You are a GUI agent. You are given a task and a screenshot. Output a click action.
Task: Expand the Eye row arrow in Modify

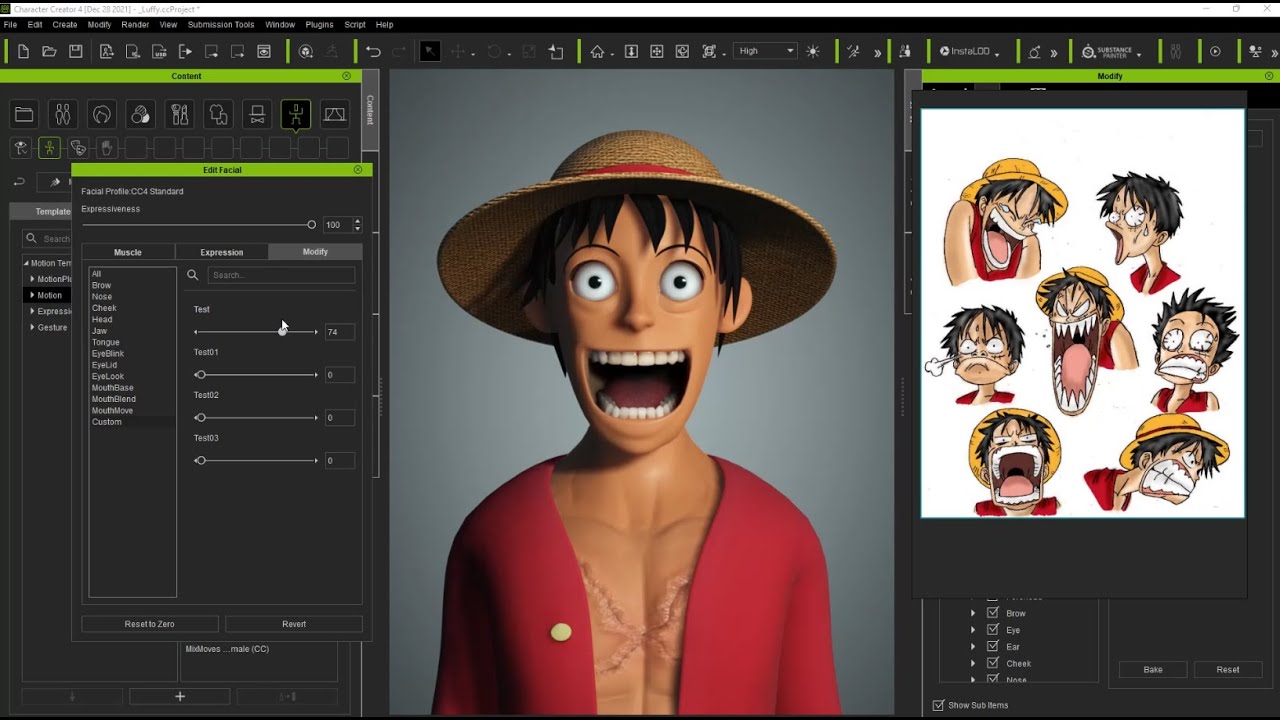(x=972, y=630)
